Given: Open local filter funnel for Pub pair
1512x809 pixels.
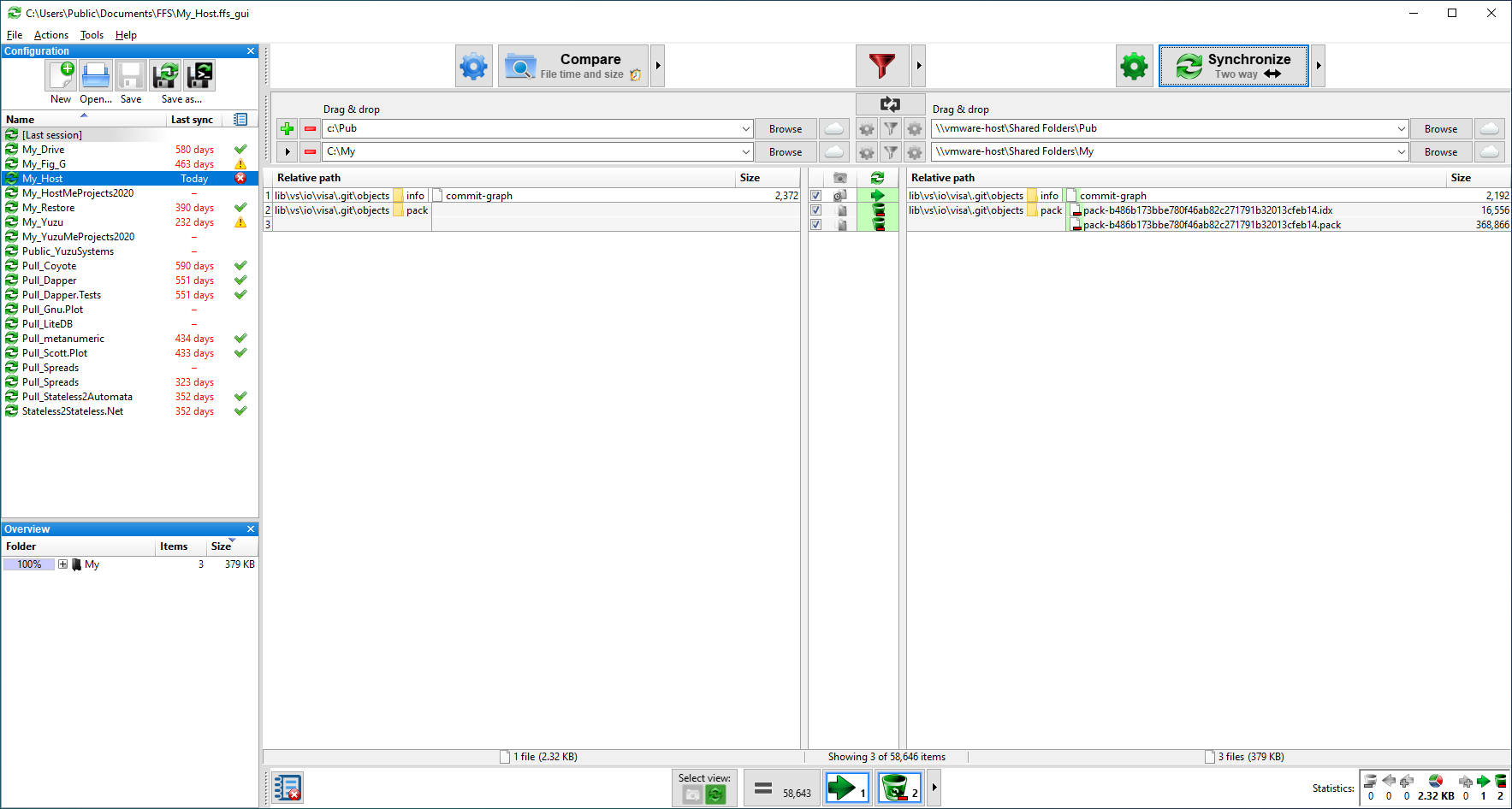Looking at the screenshot, I should click(x=891, y=129).
